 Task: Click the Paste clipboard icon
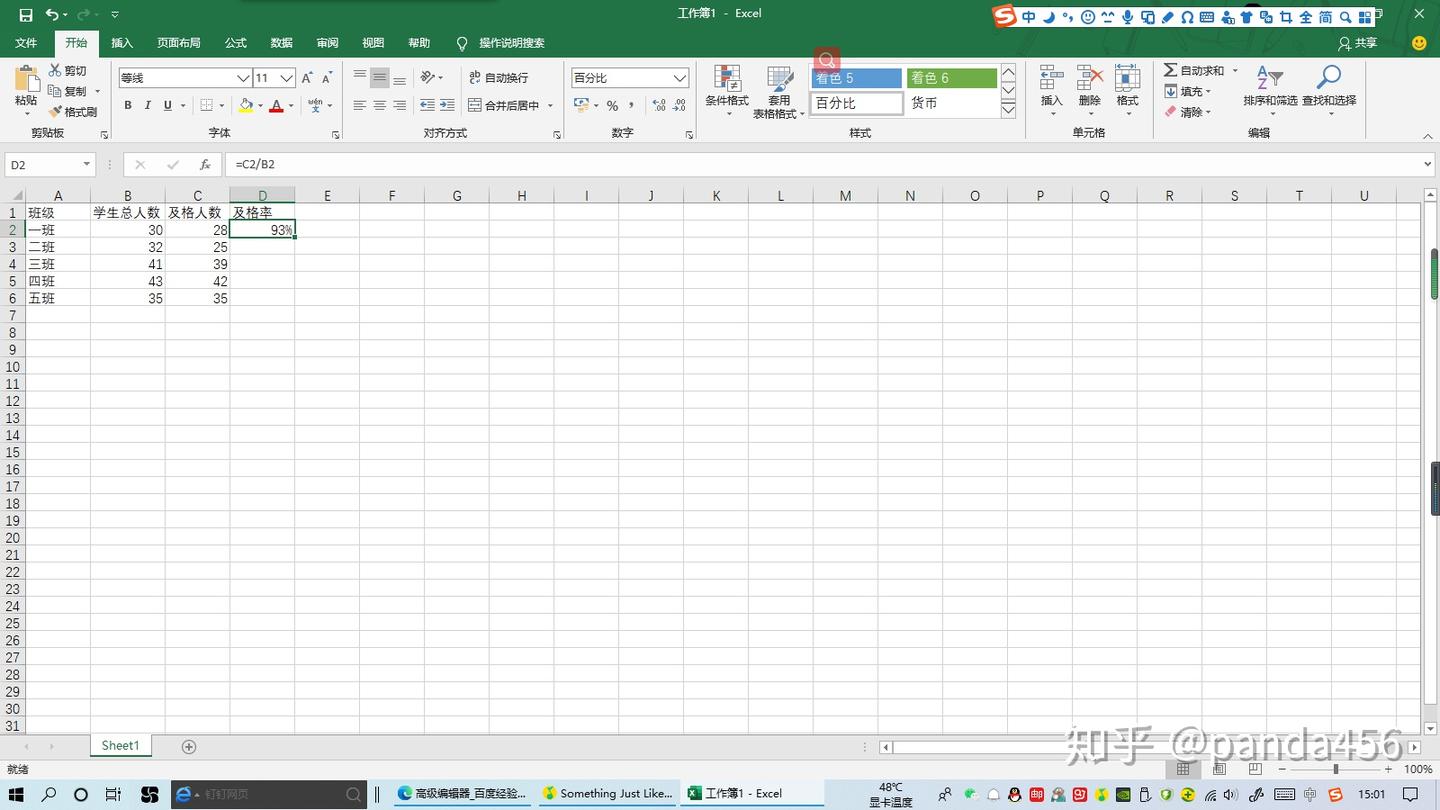[27, 79]
